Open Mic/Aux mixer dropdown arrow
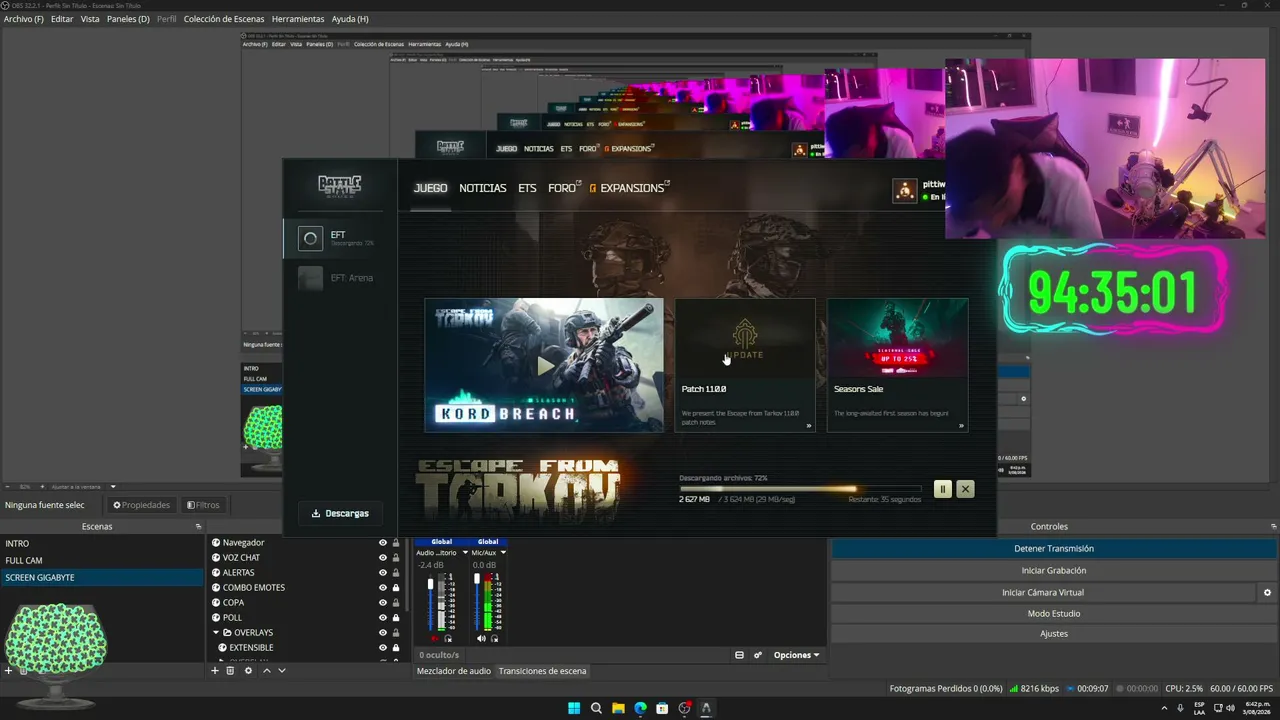The image size is (1280, 720). coord(503,553)
